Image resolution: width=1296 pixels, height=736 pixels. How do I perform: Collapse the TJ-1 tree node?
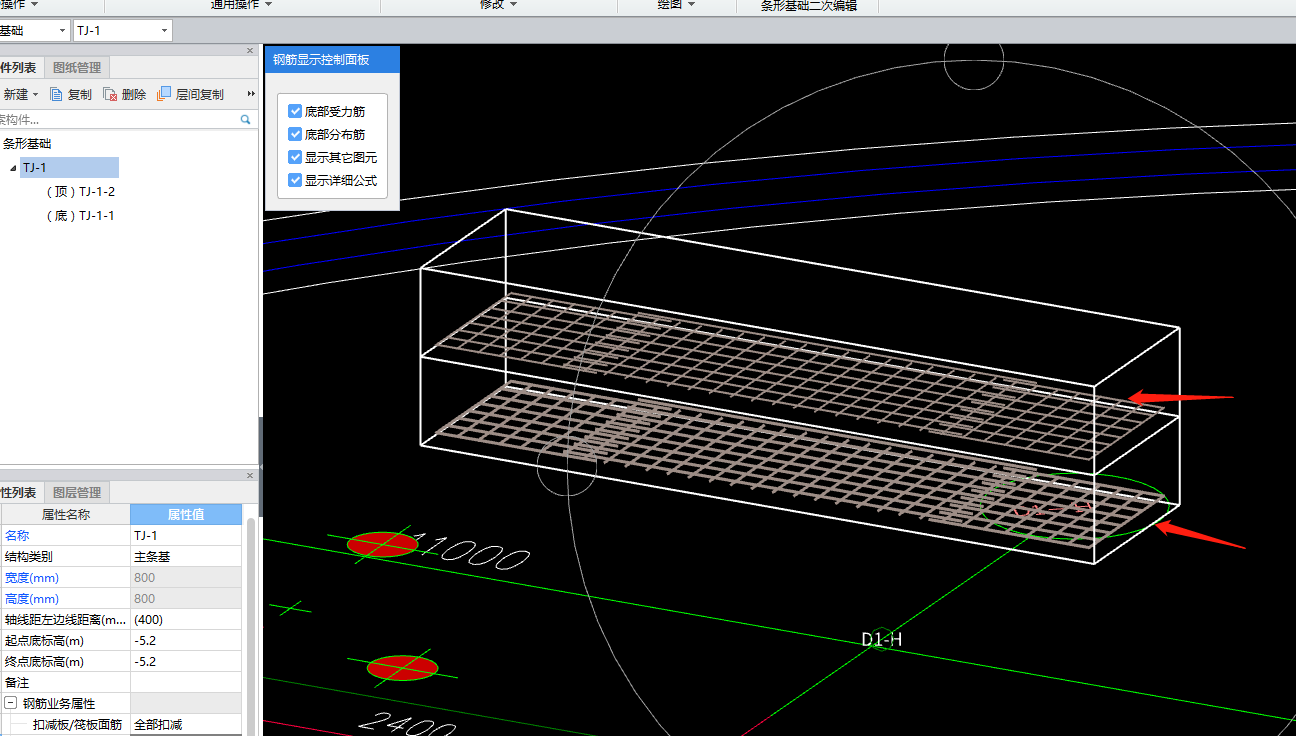pos(13,168)
